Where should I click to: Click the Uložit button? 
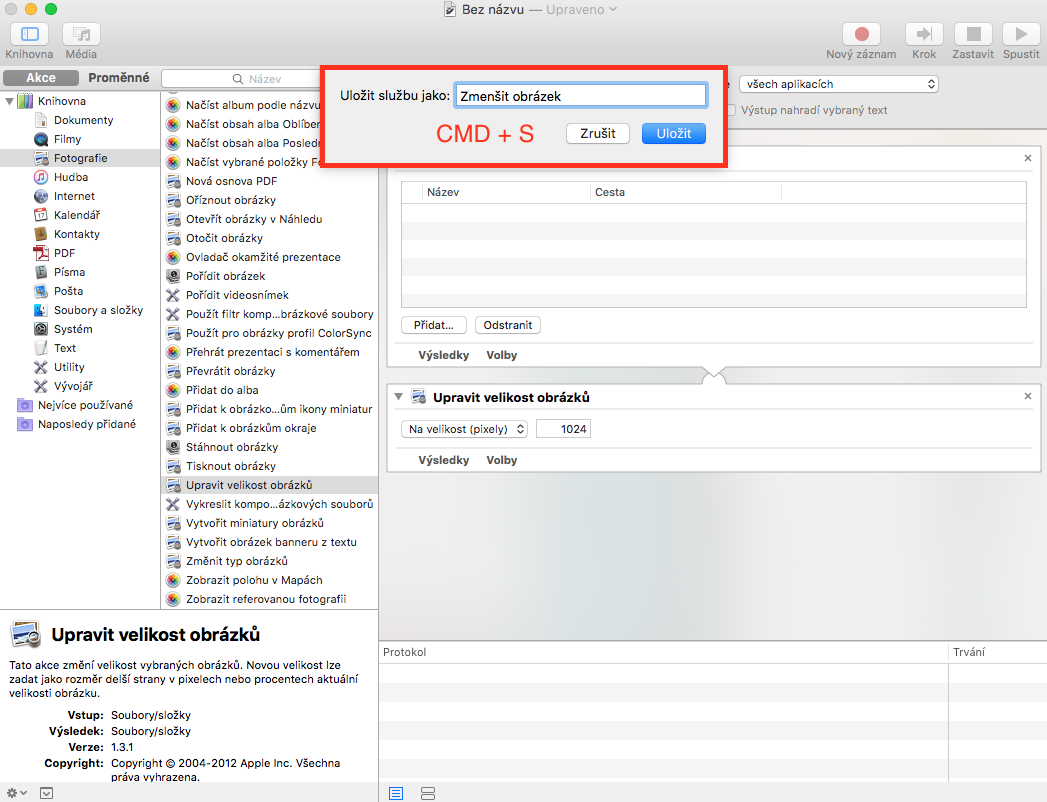674,133
